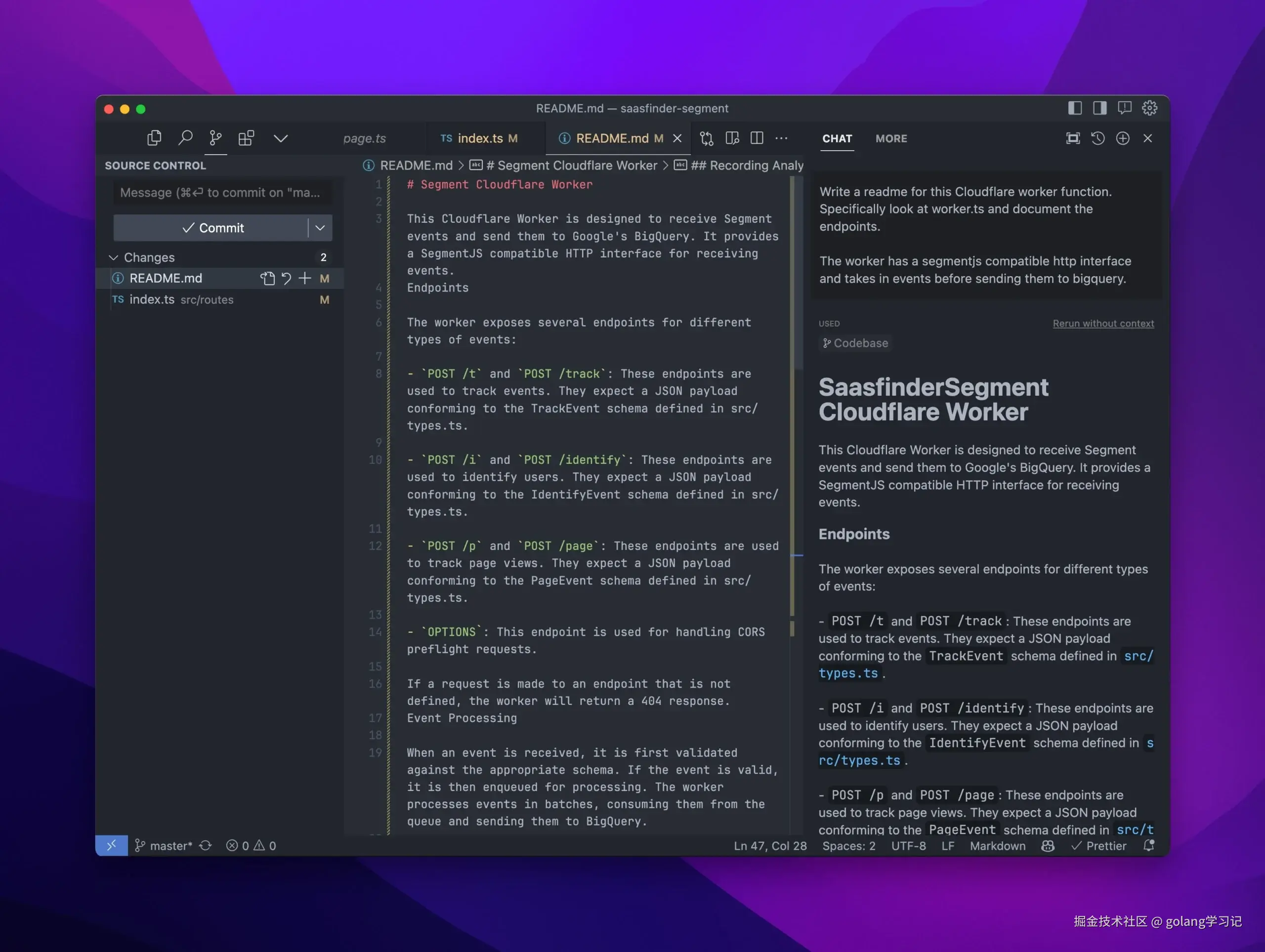Open the Explorer files icon
Screen dimensions: 1265x952
[154, 138]
